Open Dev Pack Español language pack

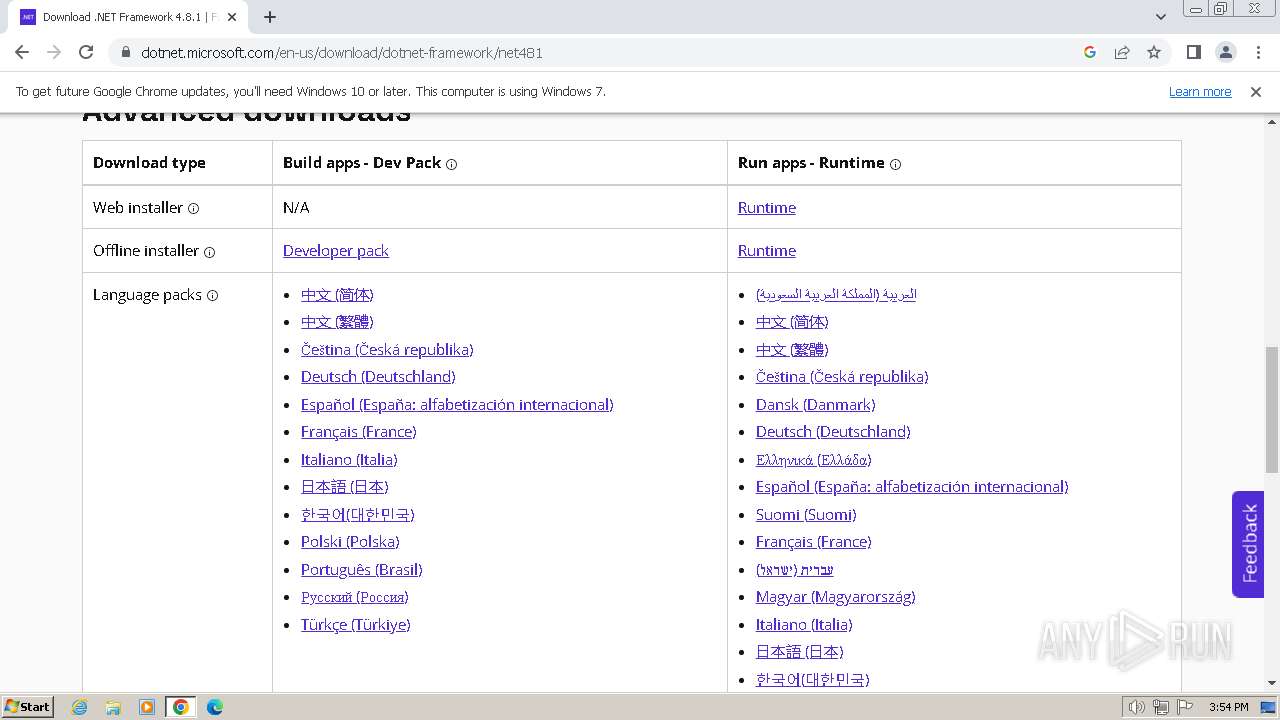pos(457,404)
